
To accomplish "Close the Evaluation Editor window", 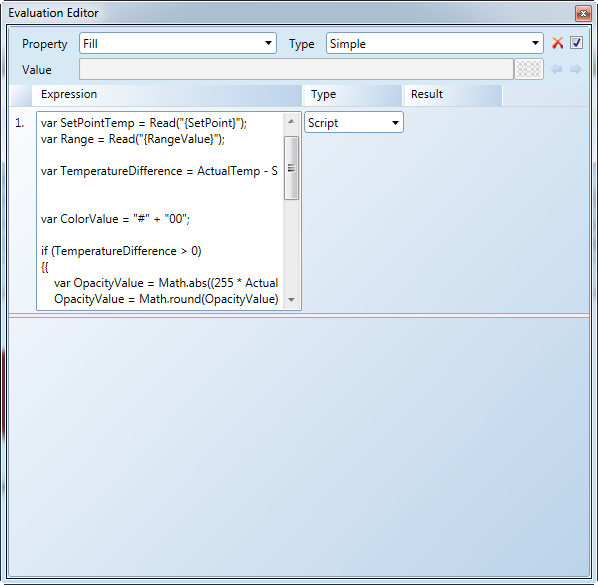I will click(583, 13).
